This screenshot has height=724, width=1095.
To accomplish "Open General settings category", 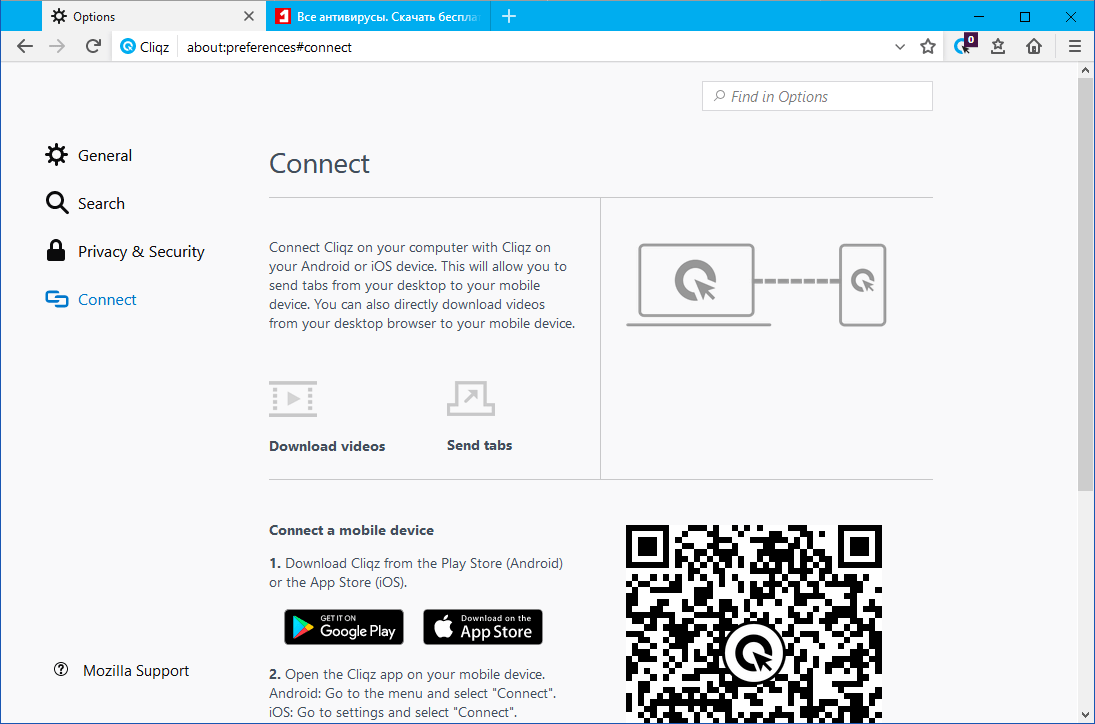I will [89, 155].
